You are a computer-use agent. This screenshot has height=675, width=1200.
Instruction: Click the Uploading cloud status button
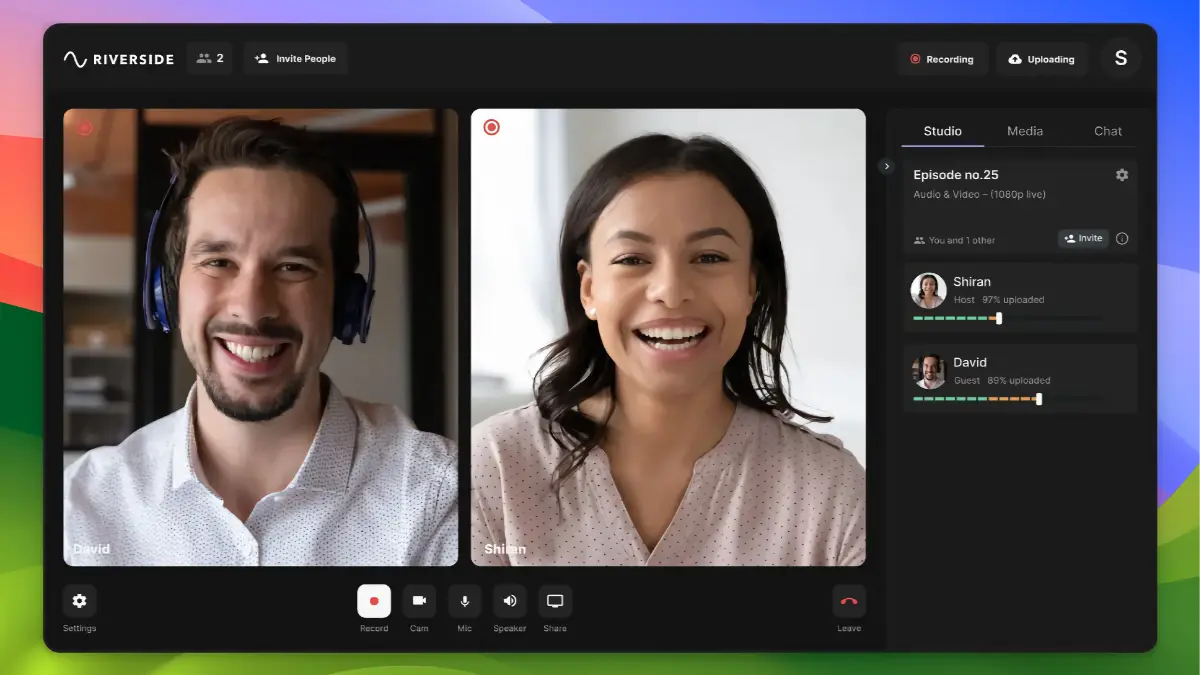tap(1041, 59)
